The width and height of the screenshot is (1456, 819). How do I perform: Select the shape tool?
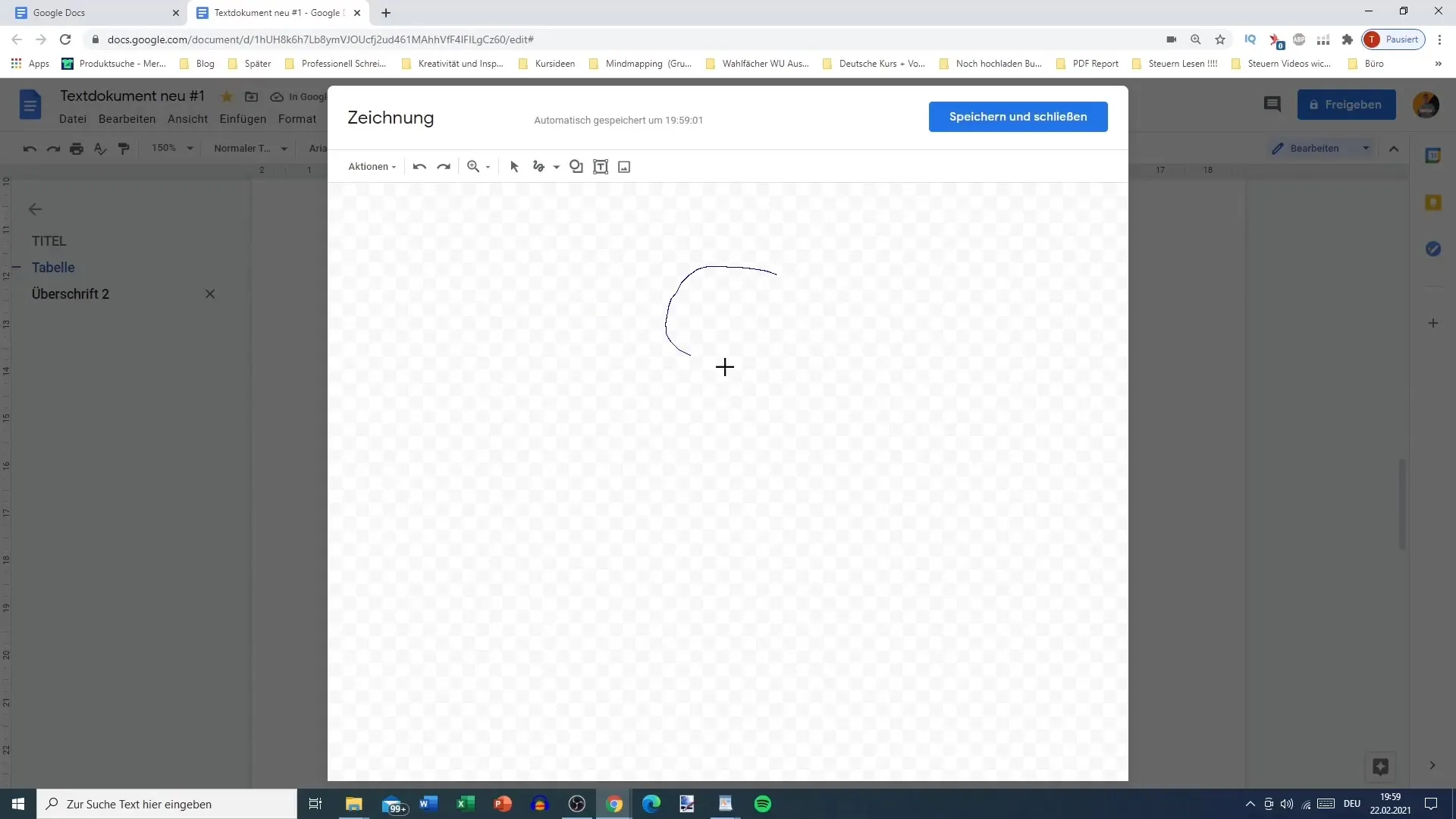[x=576, y=167]
